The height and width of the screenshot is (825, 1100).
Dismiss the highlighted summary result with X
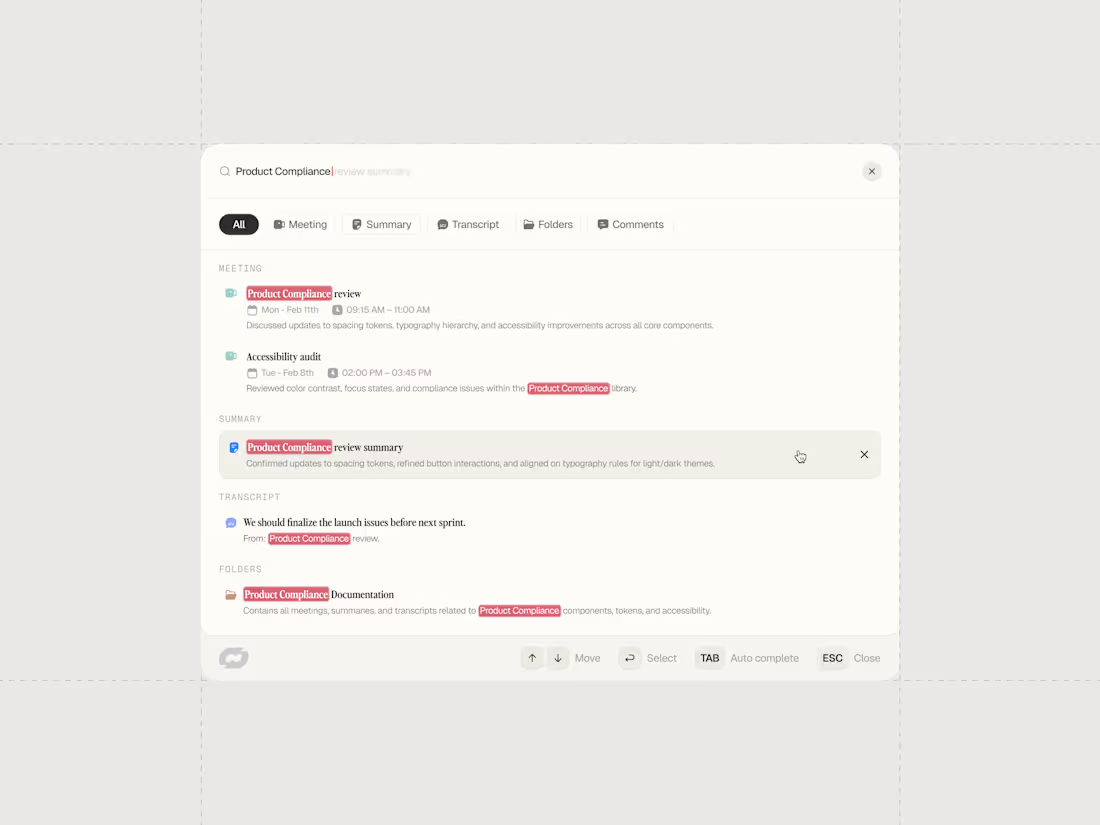(x=864, y=455)
